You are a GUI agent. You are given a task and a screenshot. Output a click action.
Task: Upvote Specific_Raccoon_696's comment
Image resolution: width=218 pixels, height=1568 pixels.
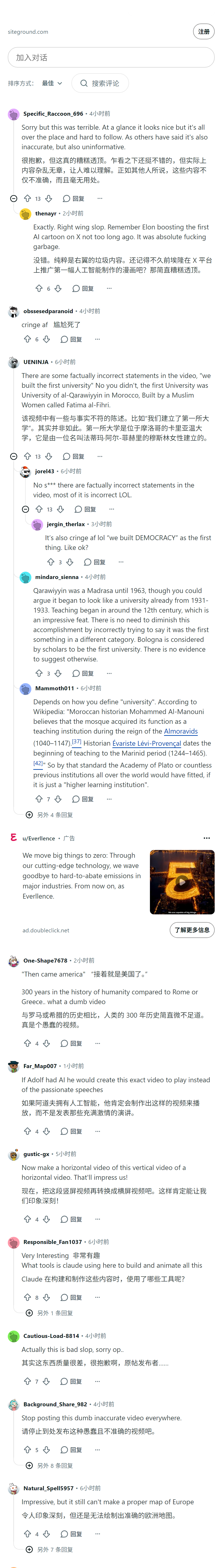[x=27, y=198]
